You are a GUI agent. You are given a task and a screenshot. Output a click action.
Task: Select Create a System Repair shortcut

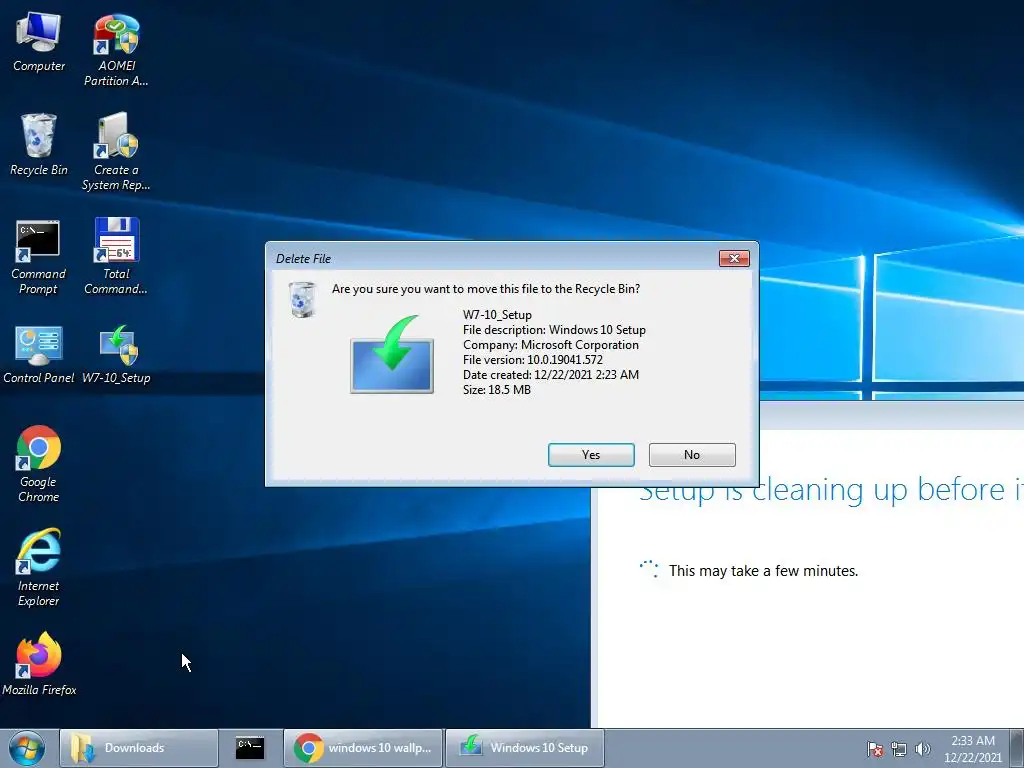[x=116, y=152]
